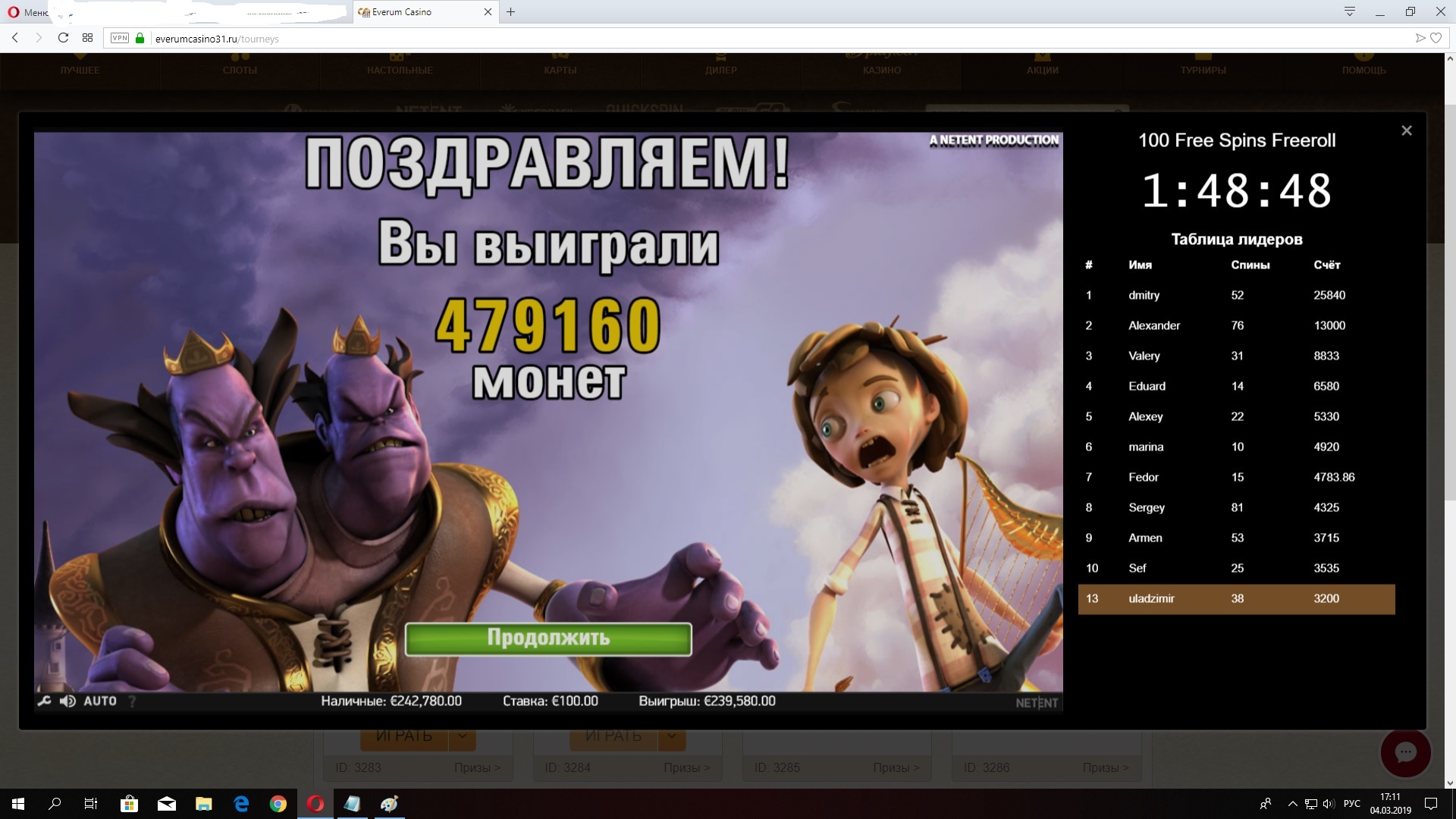This screenshot has height=819, width=1456.
Task: Open the Opera tabs menu icon
Action: point(1350,11)
